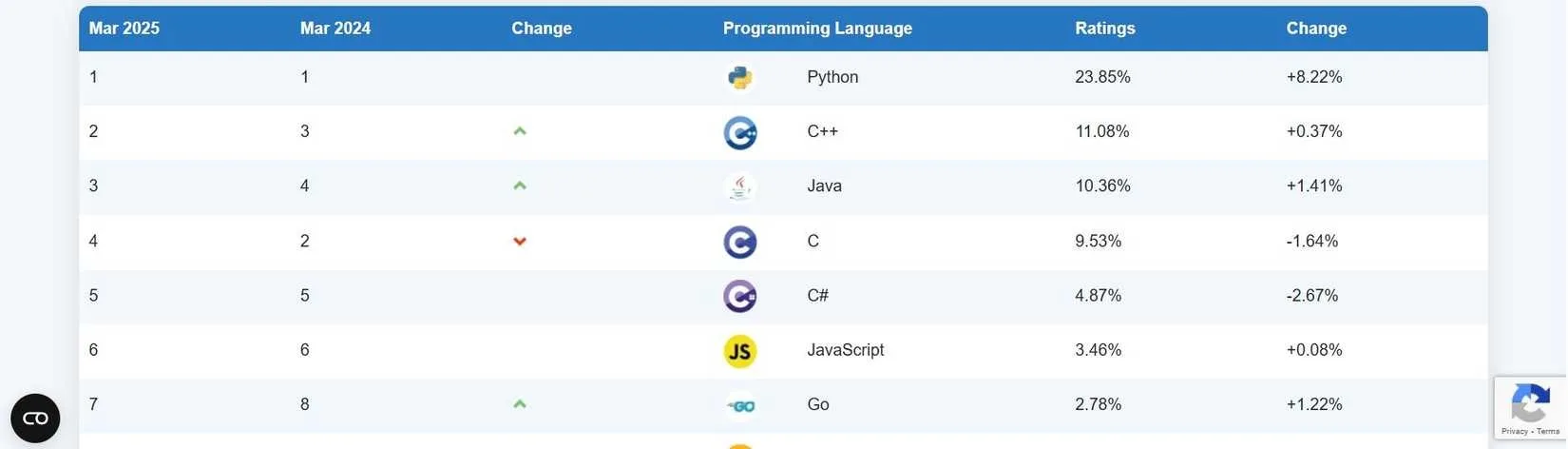Open the reCAPTCHA Terms link
Viewport: 1568px width, 449px height.
coord(1548,432)
